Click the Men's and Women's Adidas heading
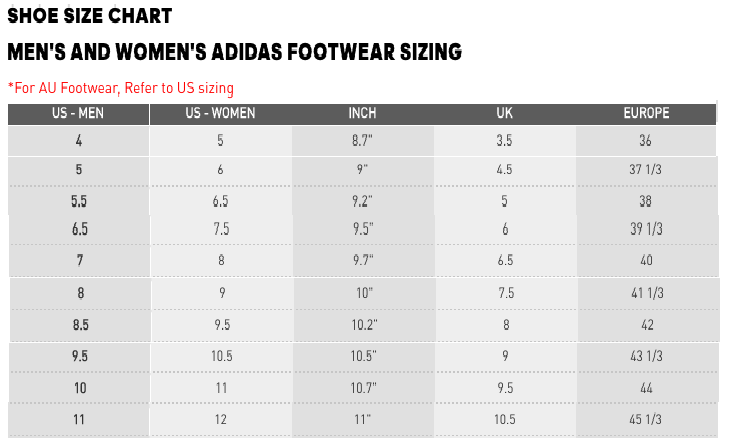The image size is (734, 440). tap(234, 52)
